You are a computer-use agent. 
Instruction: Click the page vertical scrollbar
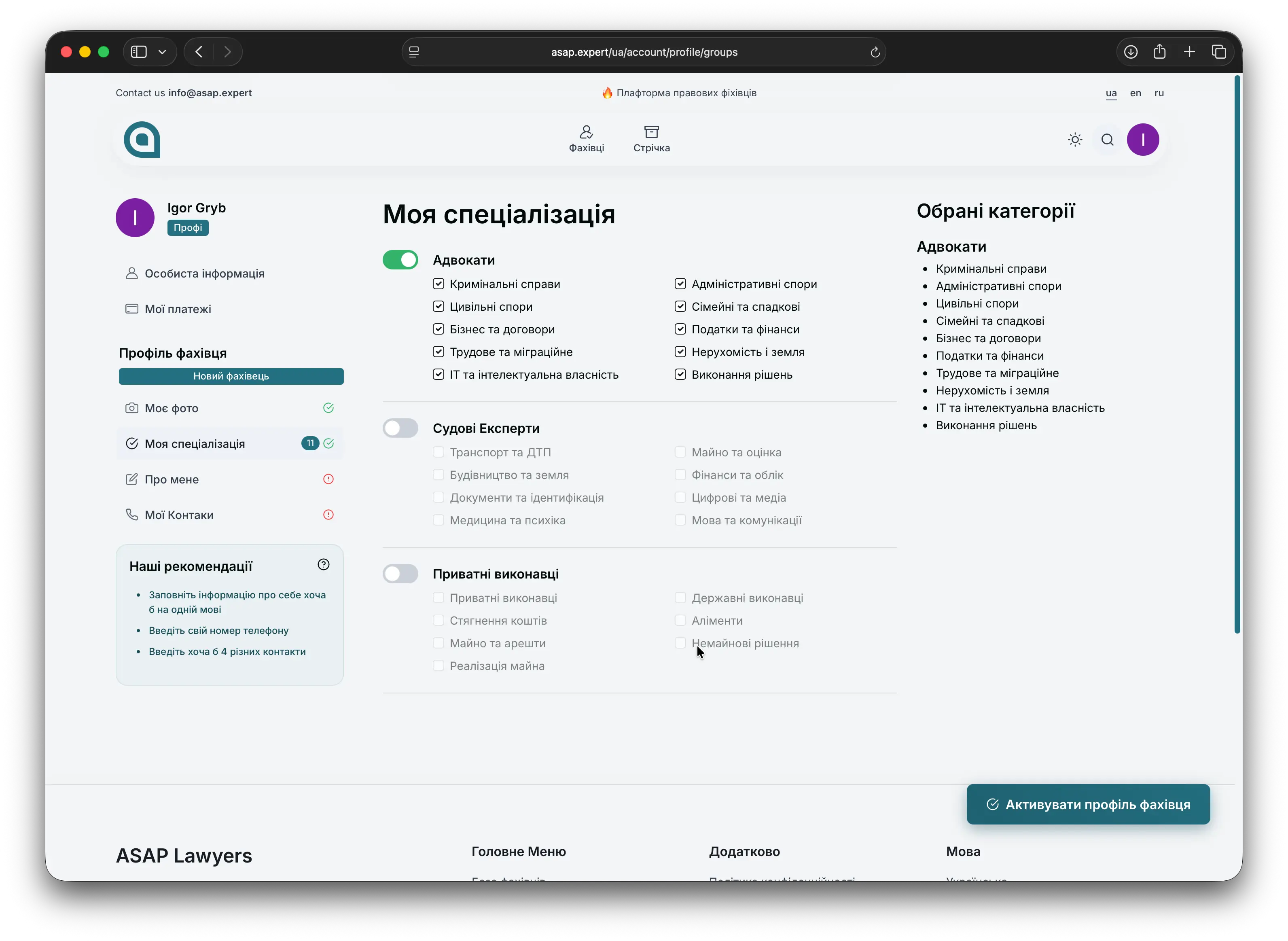pos(1237,353)
